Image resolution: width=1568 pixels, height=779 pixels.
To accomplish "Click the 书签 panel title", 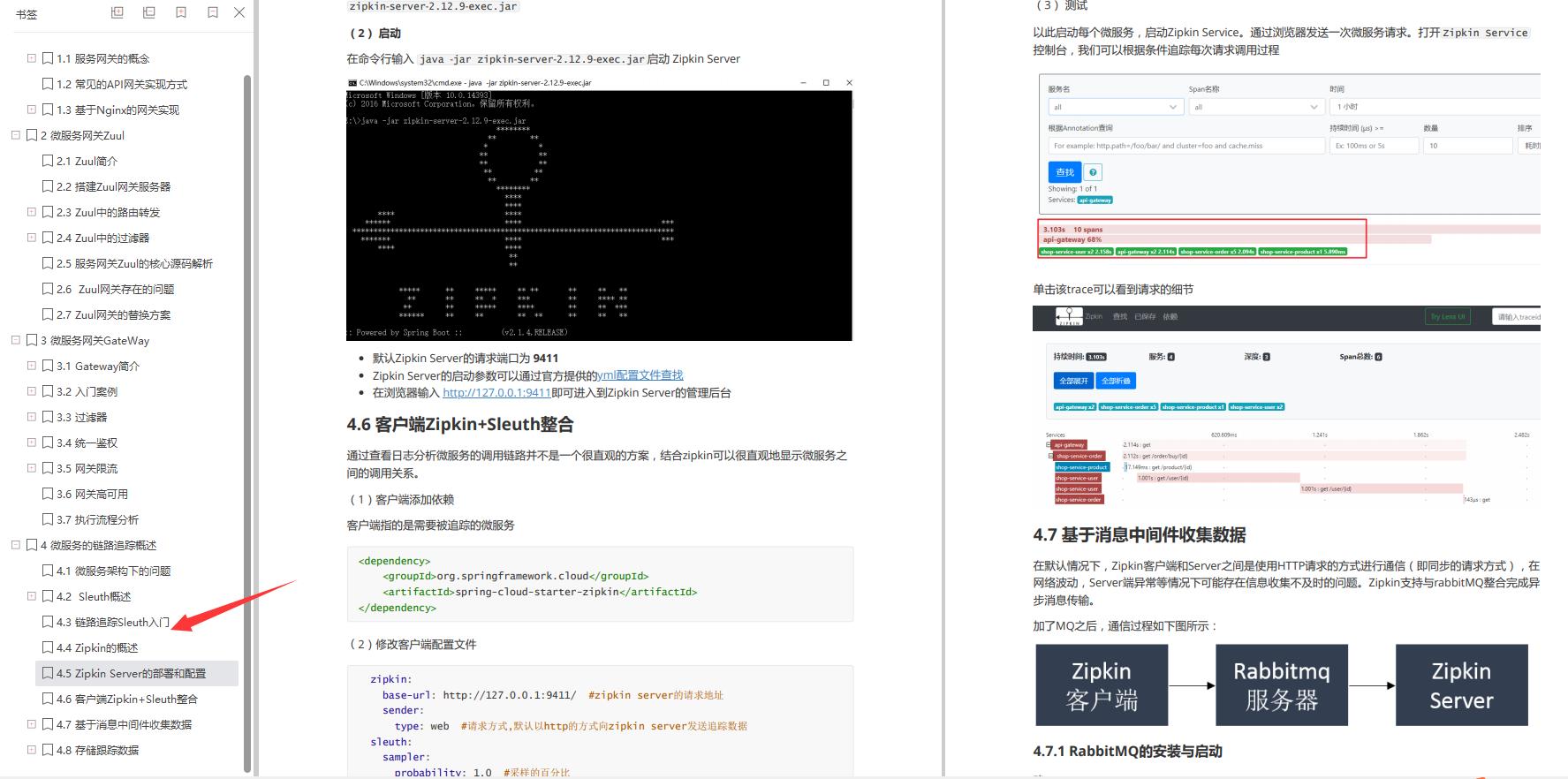I will click(27, 14).
